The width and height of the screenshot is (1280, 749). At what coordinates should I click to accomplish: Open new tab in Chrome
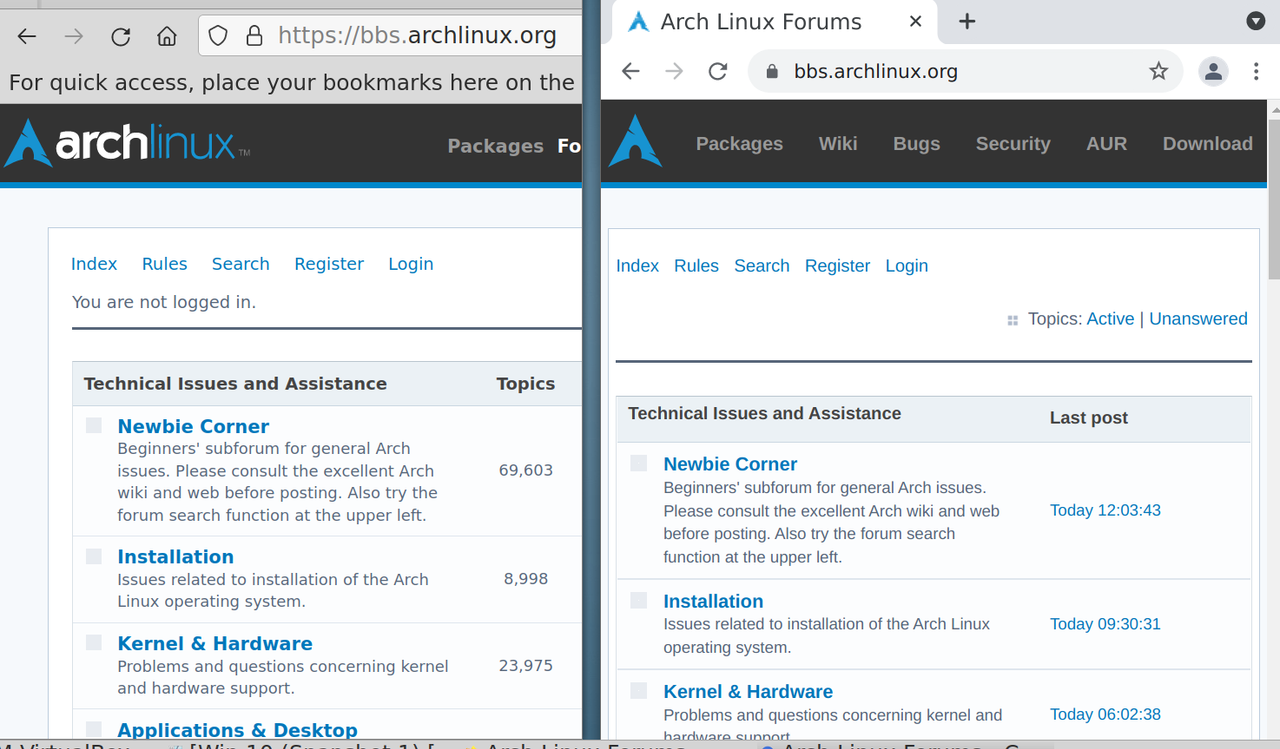tap(967, 22)
